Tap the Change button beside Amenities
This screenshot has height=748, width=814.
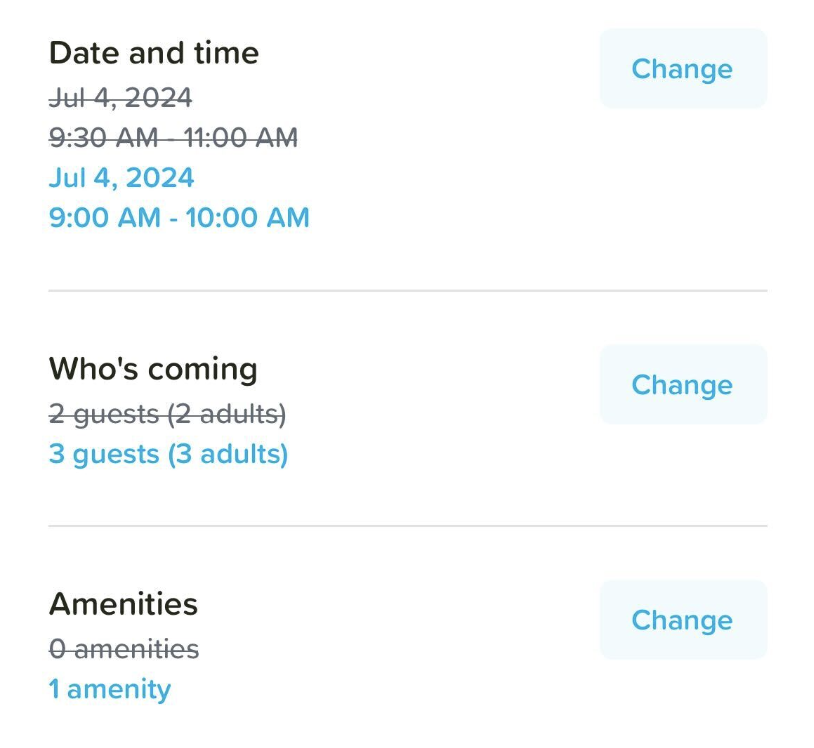click(x=682, y=620)
